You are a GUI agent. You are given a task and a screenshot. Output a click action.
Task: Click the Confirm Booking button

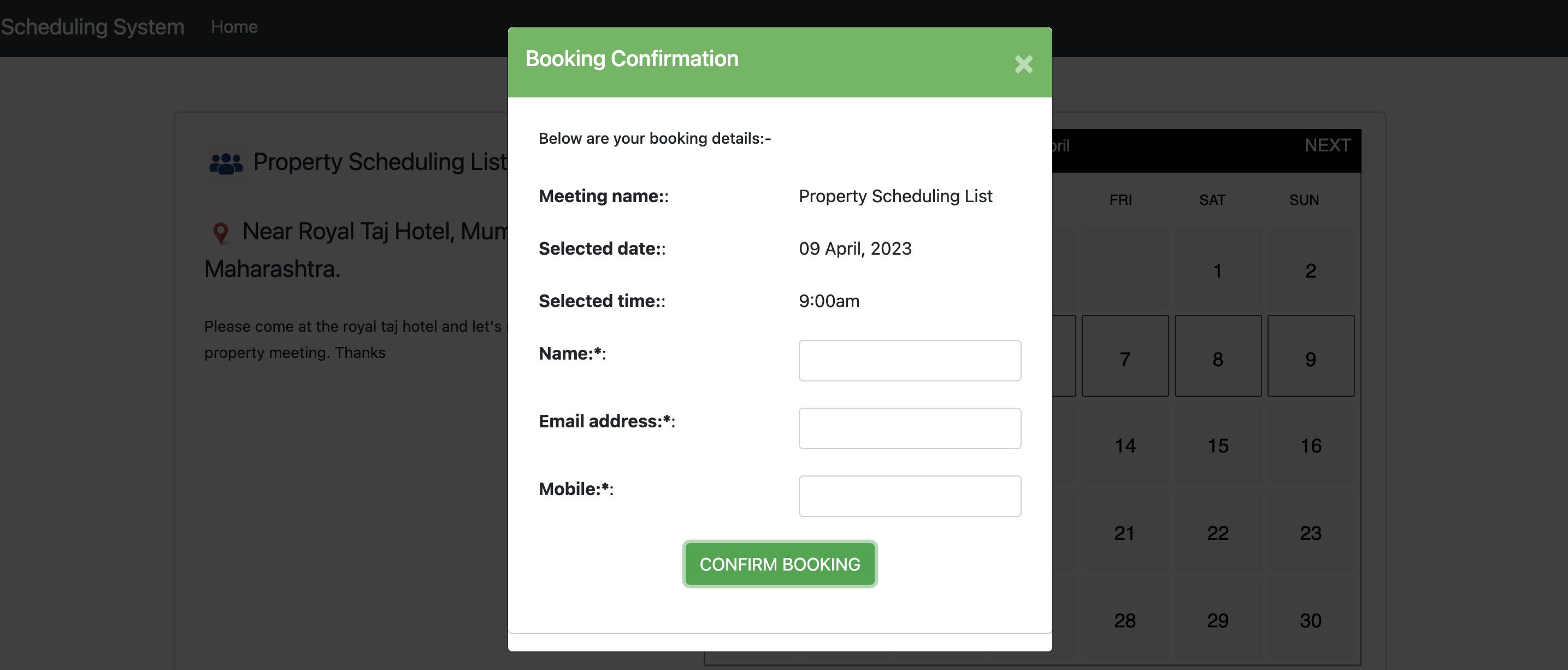(780, 564)
